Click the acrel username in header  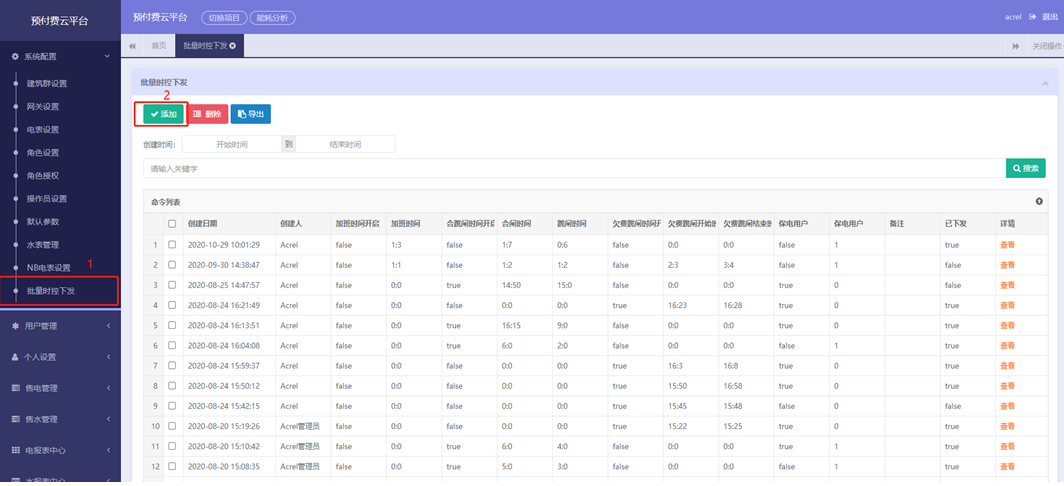(1013, 17)
